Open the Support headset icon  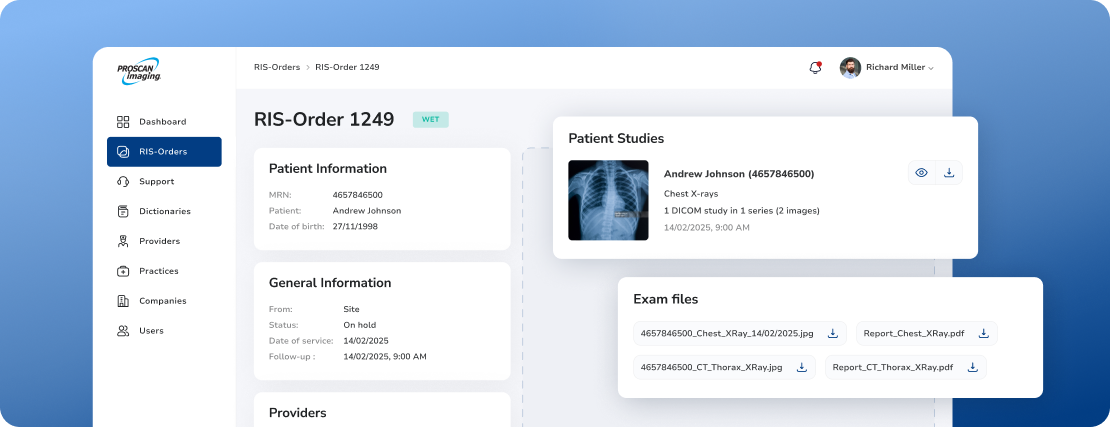[123, 181]
